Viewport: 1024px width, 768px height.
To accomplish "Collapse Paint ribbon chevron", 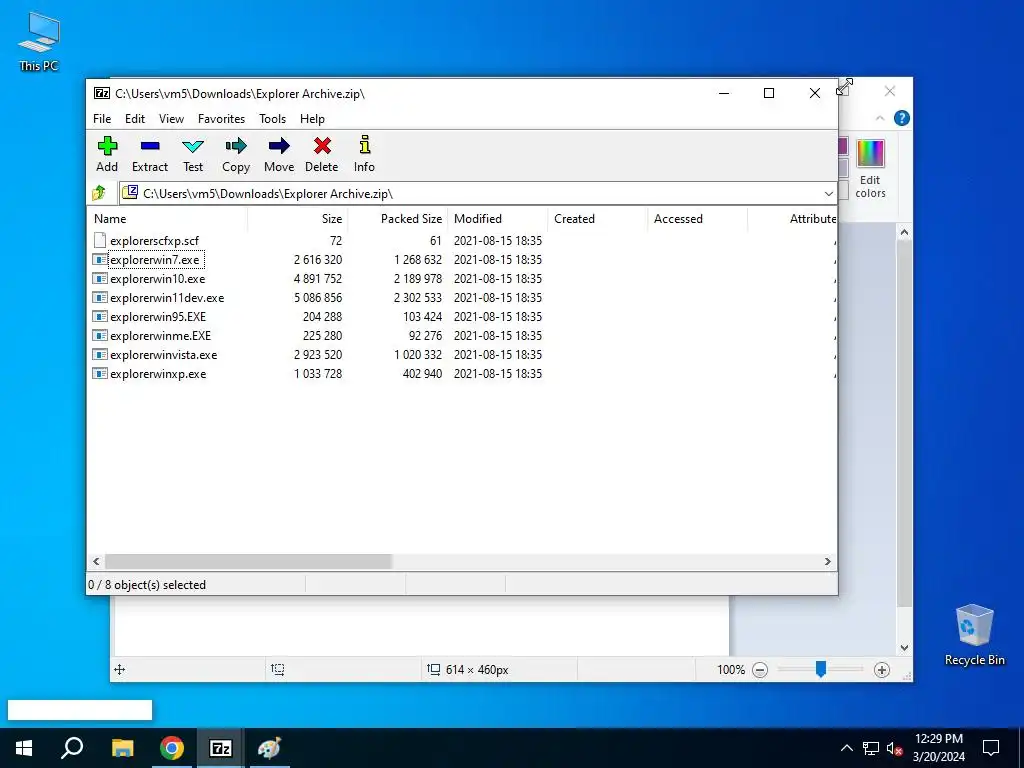I will coord(880,118).
